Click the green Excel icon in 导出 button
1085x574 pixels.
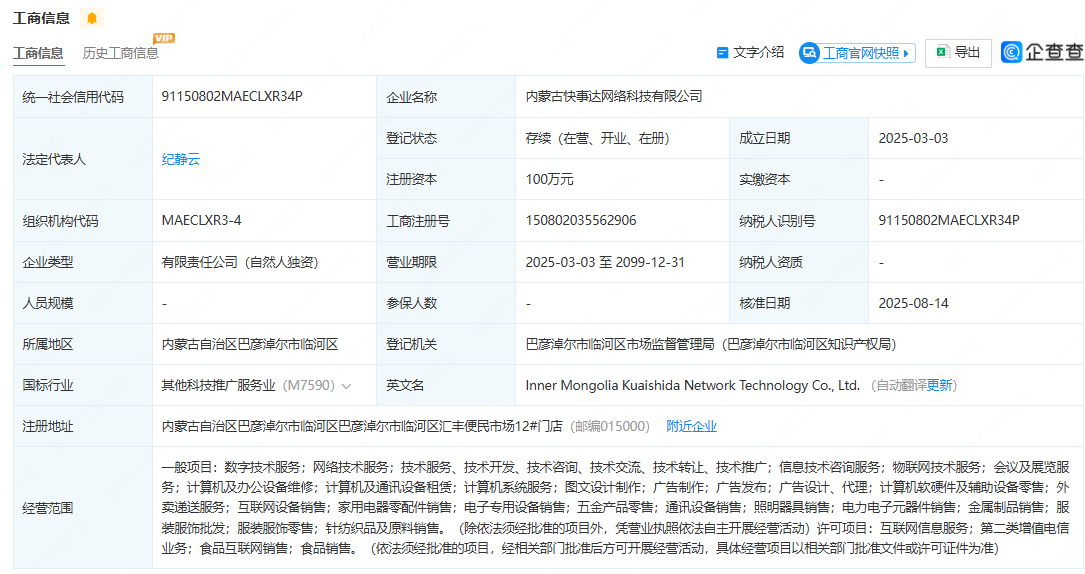coord(941,53)
